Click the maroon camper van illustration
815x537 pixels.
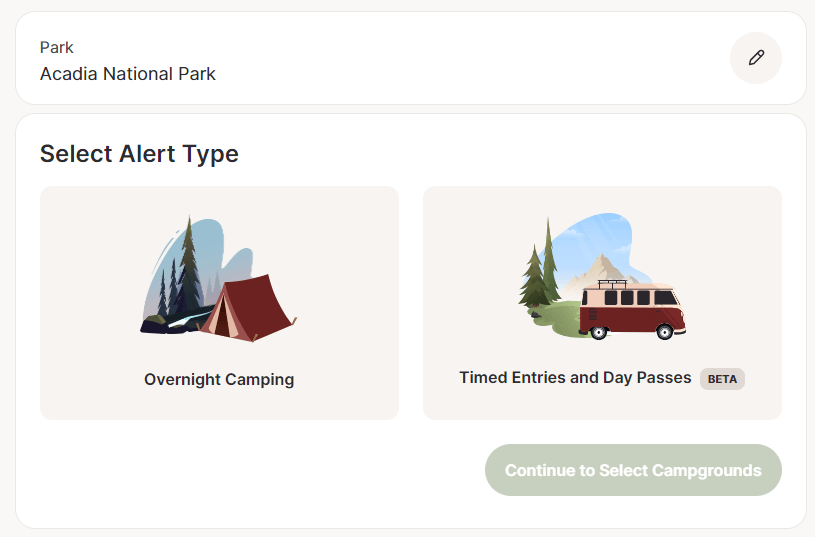click(631, 310)
